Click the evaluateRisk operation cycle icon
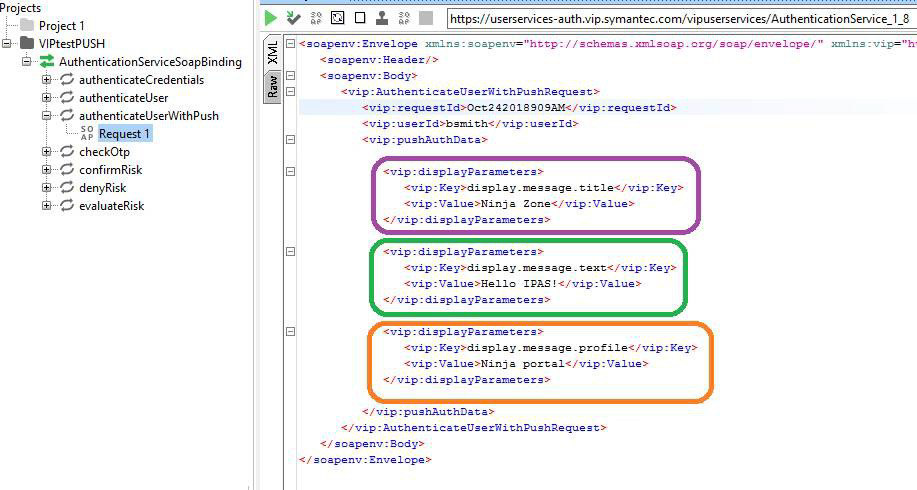The height and width of the screenshot is (490, 917). point(67,206)
